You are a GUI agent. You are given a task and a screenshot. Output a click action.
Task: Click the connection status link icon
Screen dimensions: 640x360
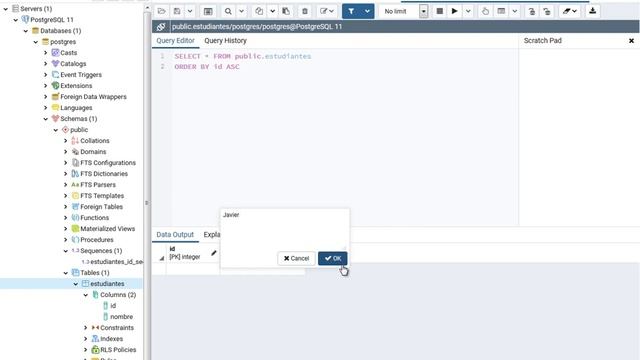click(x=161, y=27)
